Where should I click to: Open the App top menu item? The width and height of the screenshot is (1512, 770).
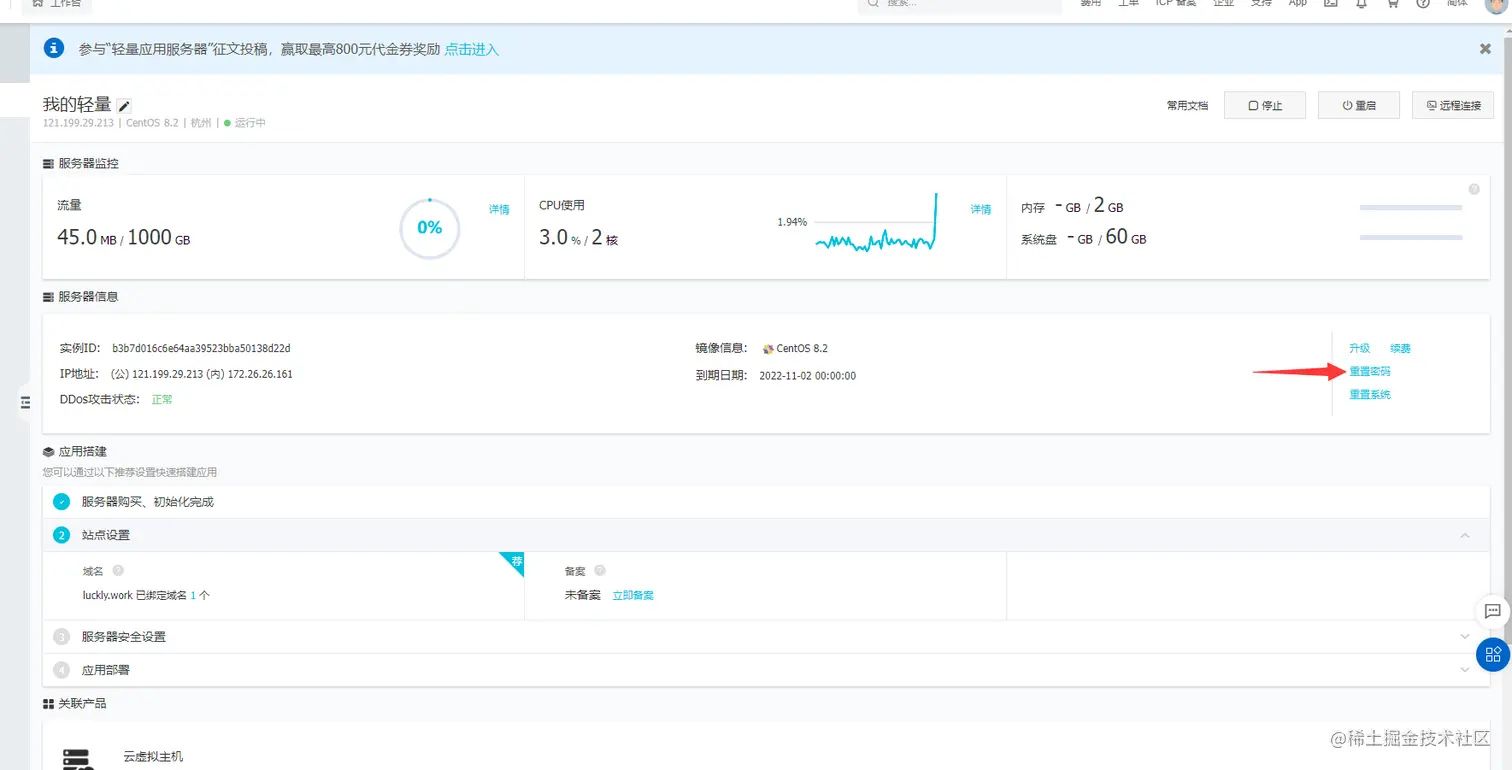tap(1297, 4)
